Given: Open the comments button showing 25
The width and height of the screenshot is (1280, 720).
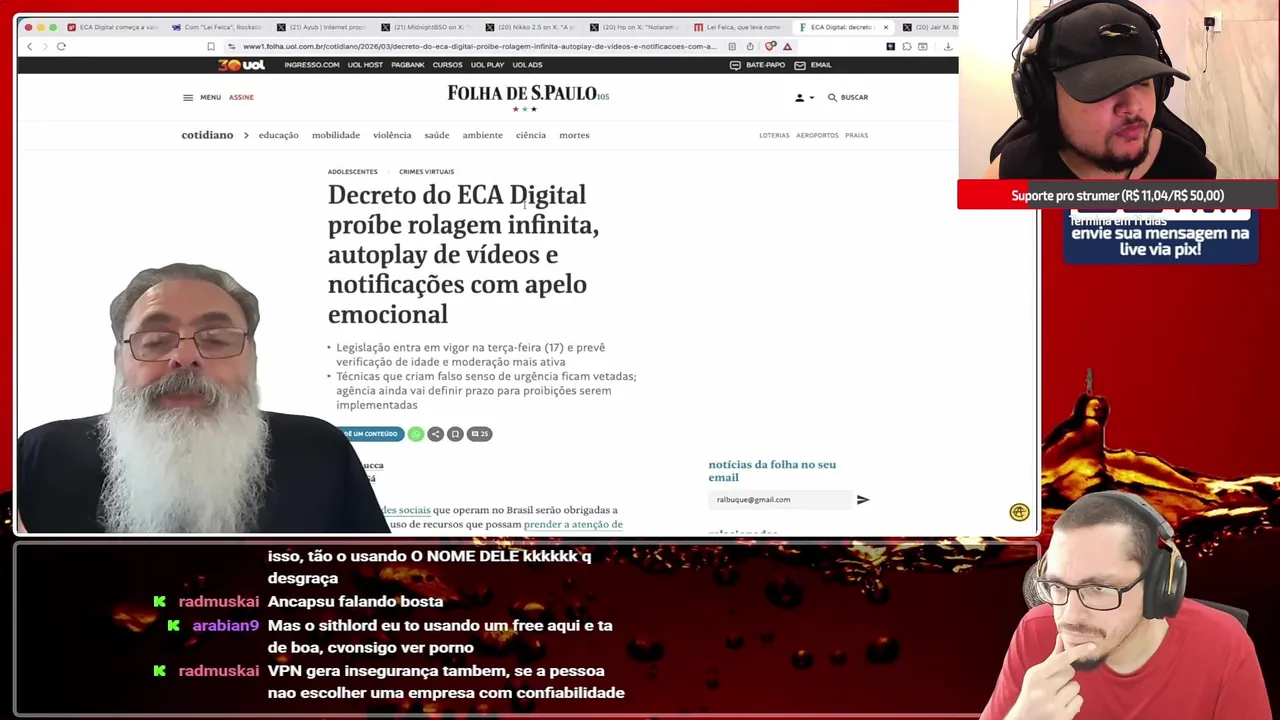Looking at the screenshot, I should (480, 434).
